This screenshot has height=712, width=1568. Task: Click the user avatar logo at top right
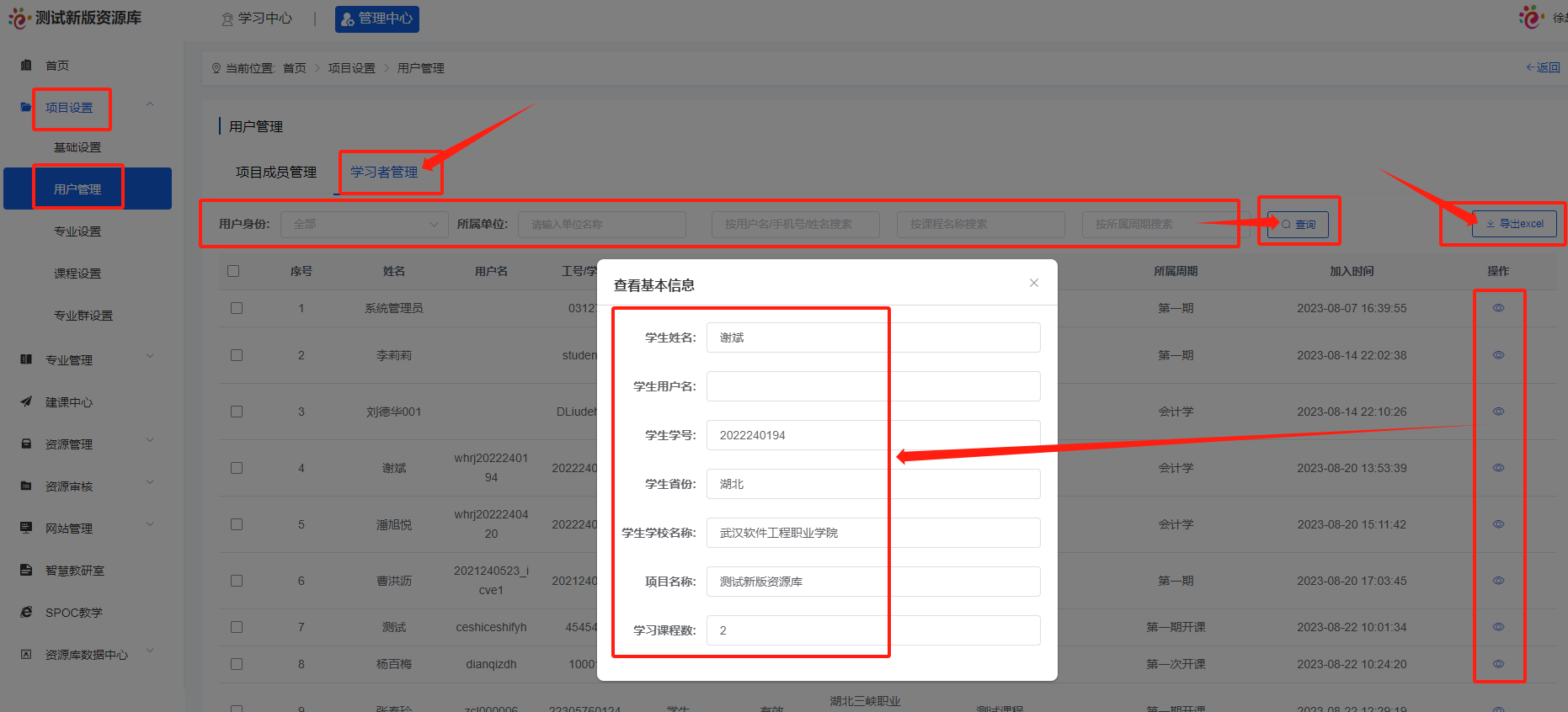1531,17
